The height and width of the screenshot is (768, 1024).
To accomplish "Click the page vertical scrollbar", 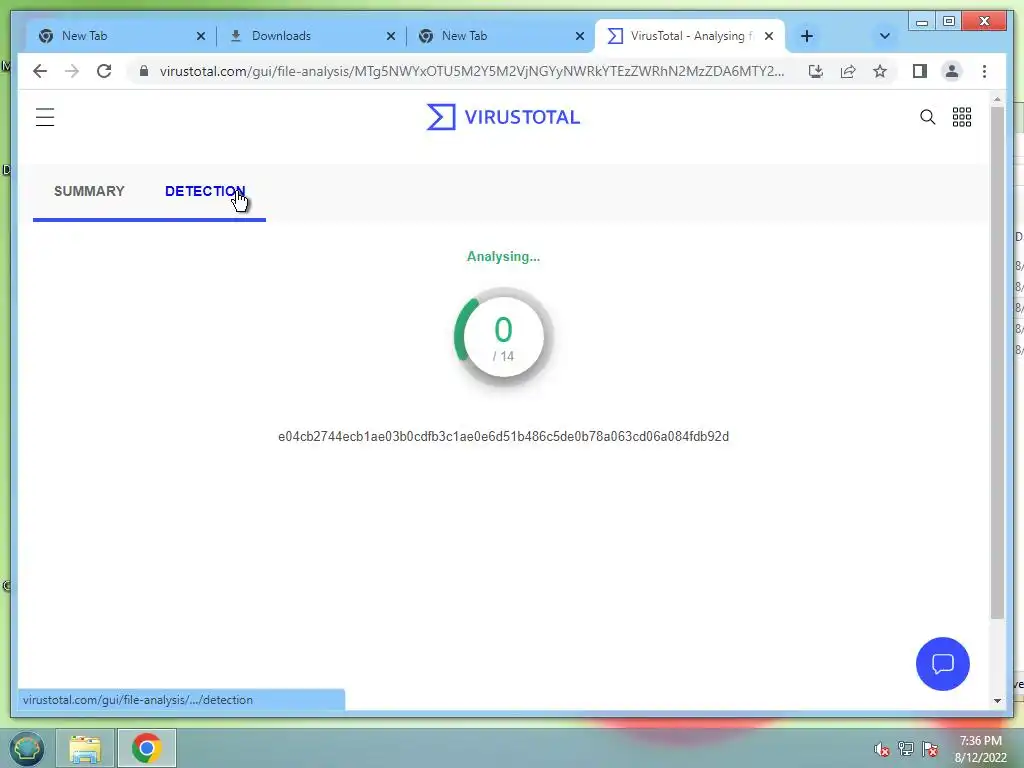I will [997, 362].
